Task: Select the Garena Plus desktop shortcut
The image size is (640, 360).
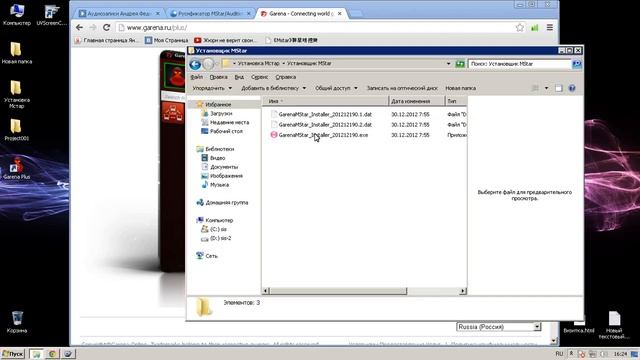Action: 16,168
